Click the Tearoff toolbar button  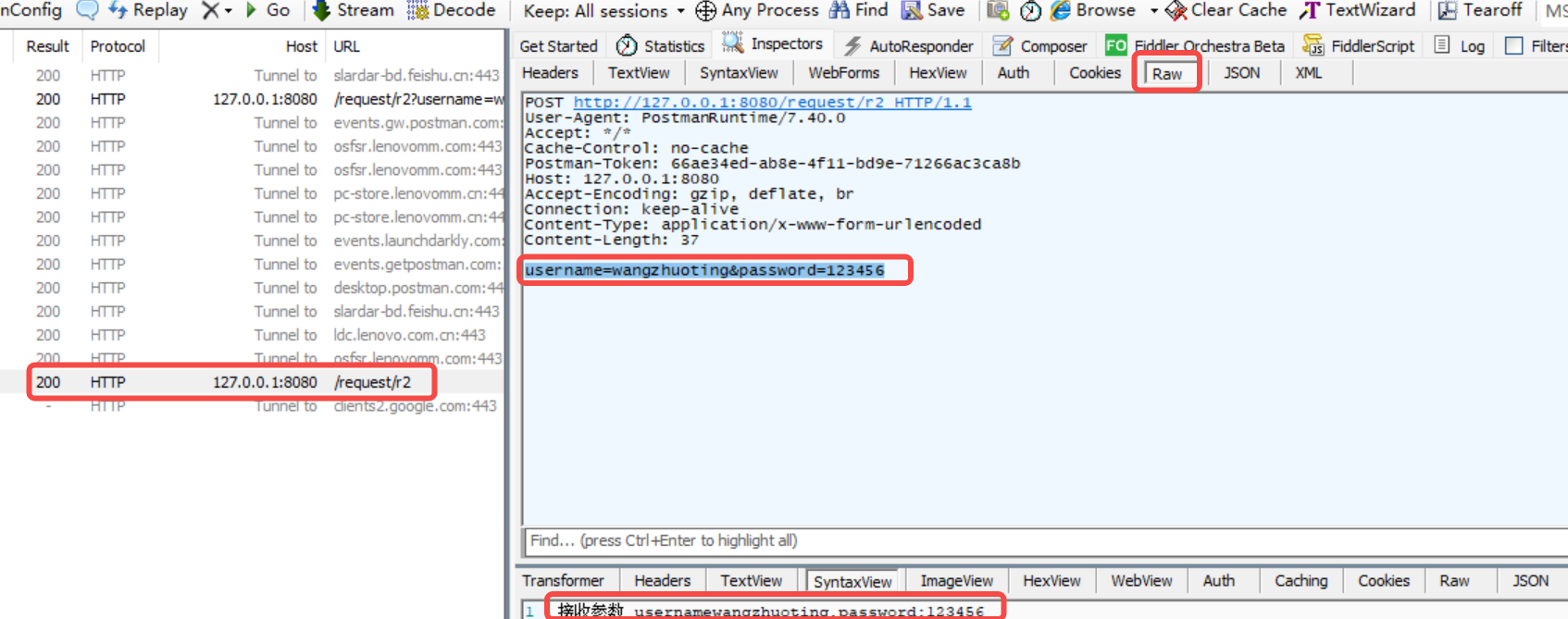(x=1479, y=10)
